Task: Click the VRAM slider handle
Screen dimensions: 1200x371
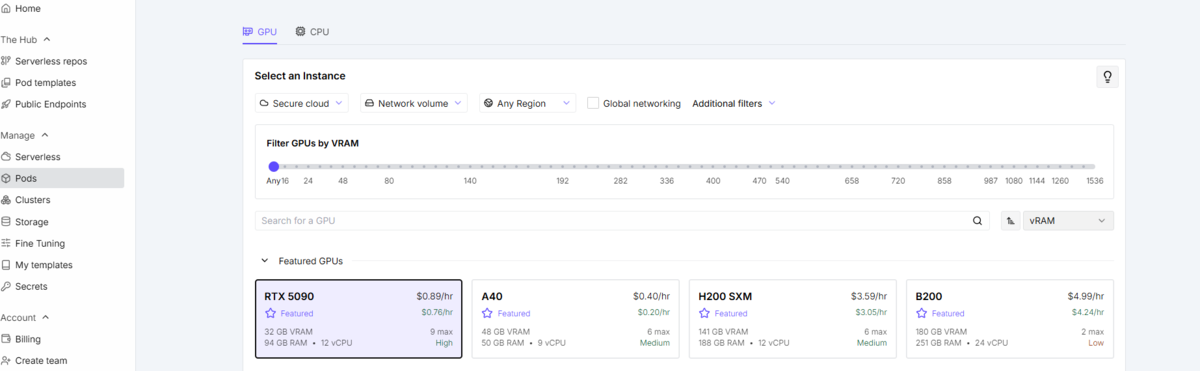Action: pos(273,167)
